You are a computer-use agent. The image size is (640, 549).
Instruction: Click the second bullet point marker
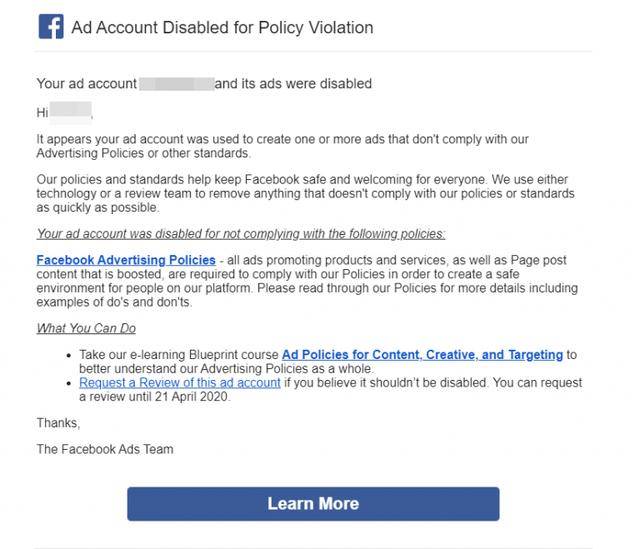click(69, 384)
